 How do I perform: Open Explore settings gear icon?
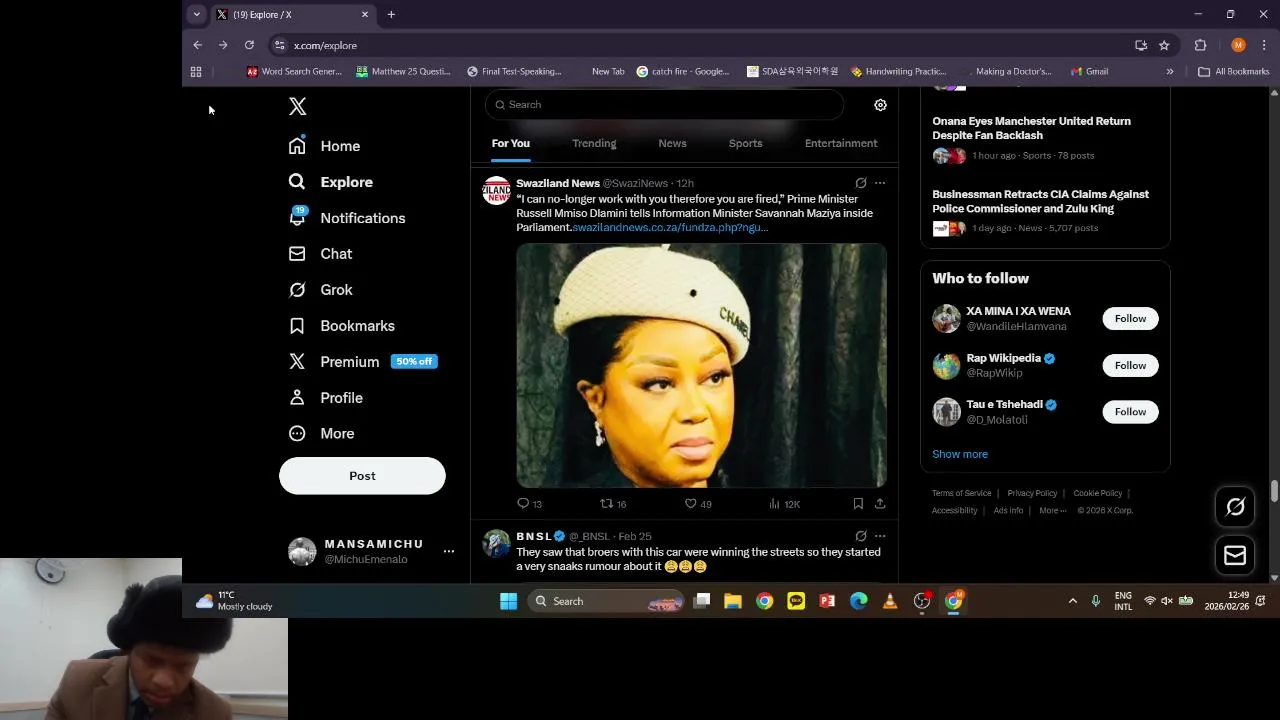[880, 104]
